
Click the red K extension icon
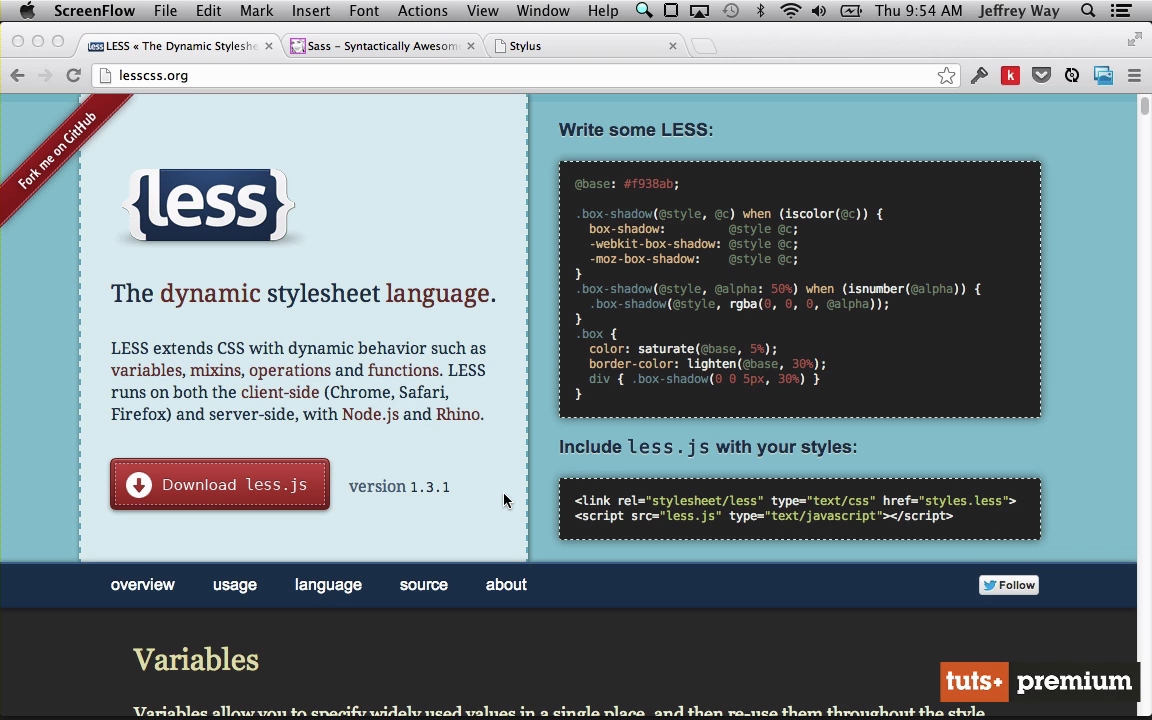coord(1010,75)
